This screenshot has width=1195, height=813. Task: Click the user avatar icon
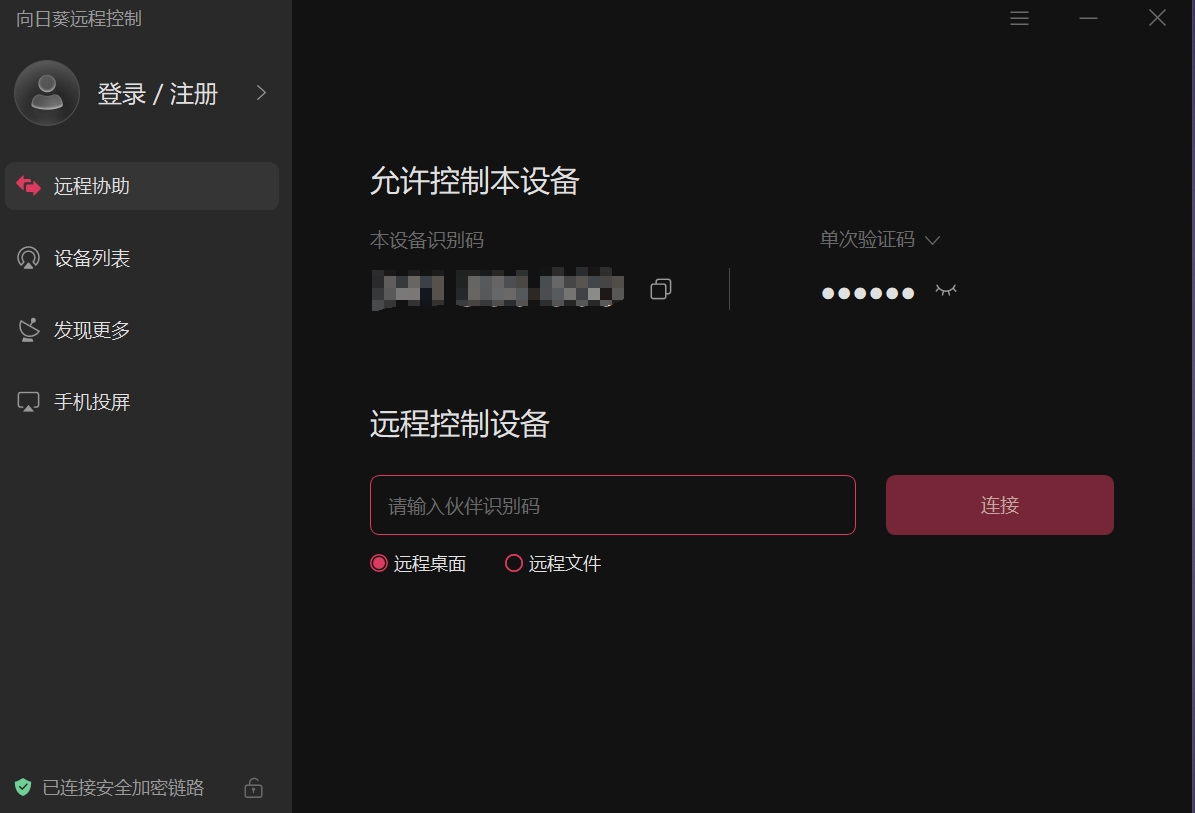[x=47, y=93]
